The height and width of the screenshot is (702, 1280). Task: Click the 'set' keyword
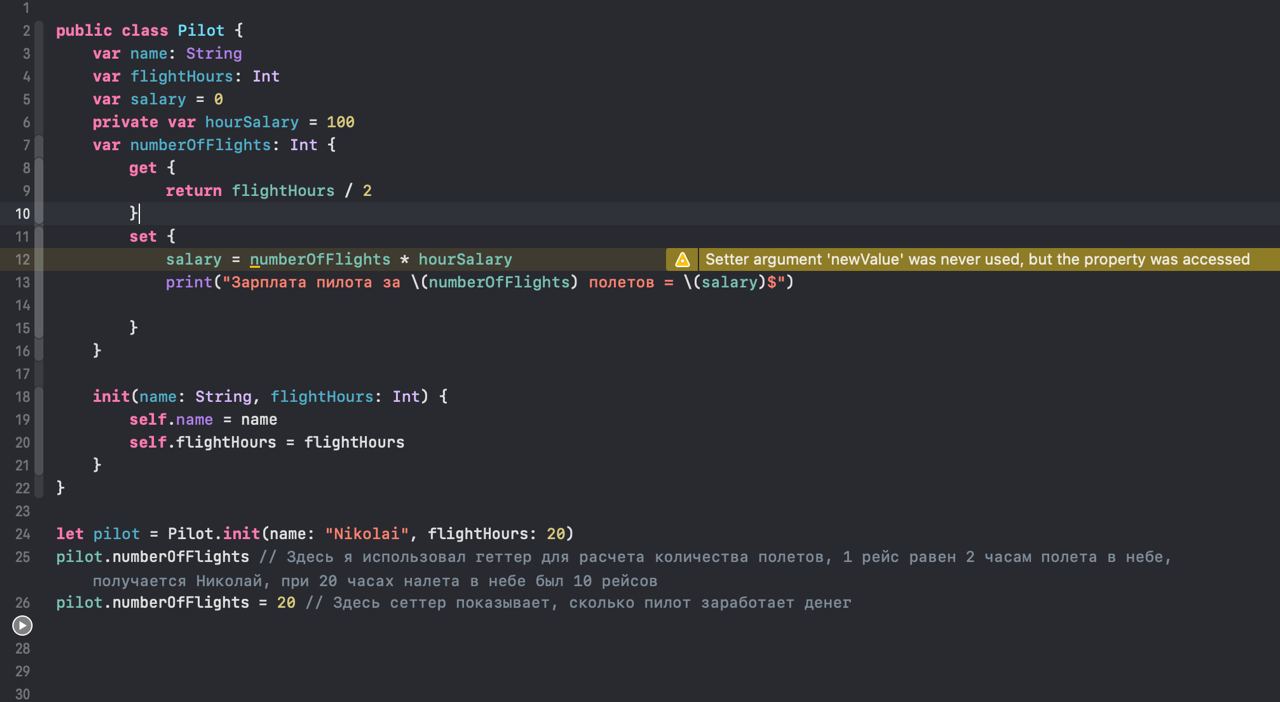(x=143, y=236)
